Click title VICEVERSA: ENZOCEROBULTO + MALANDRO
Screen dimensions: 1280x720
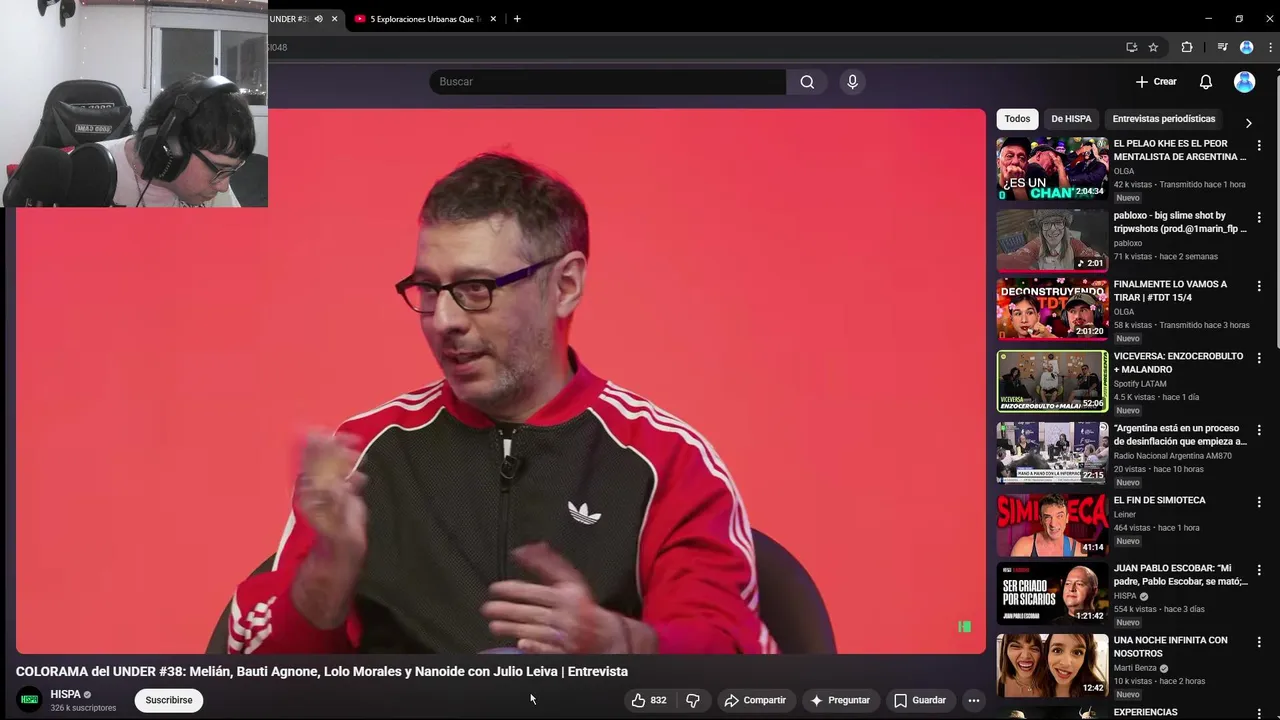pyautogui.click(x=1178, y=363)
